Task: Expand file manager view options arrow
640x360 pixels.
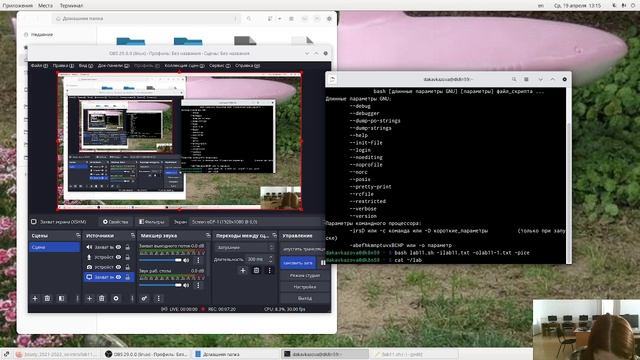Action: pyautogui.click(x=280, y=19)
